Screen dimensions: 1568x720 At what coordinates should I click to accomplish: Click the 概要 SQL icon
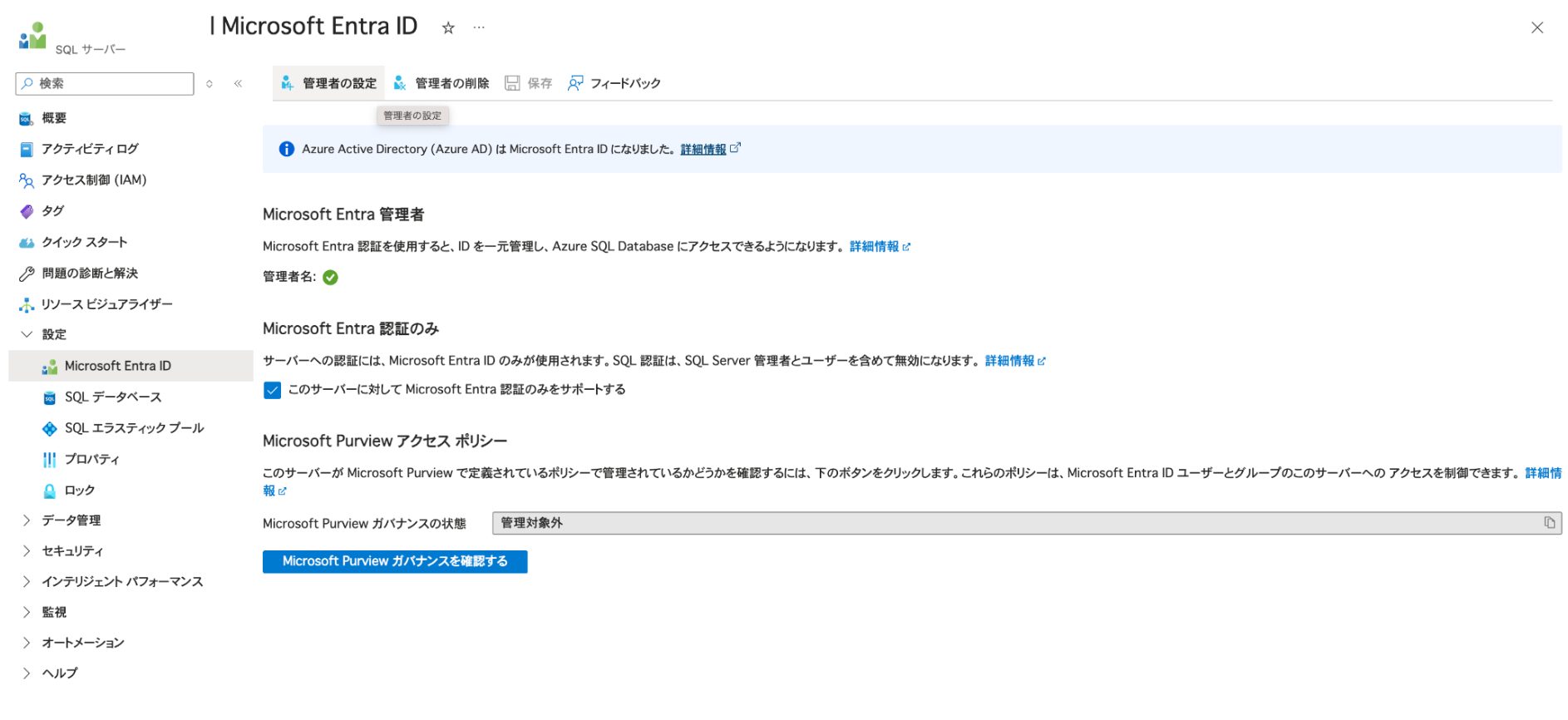tap(26, 119)
